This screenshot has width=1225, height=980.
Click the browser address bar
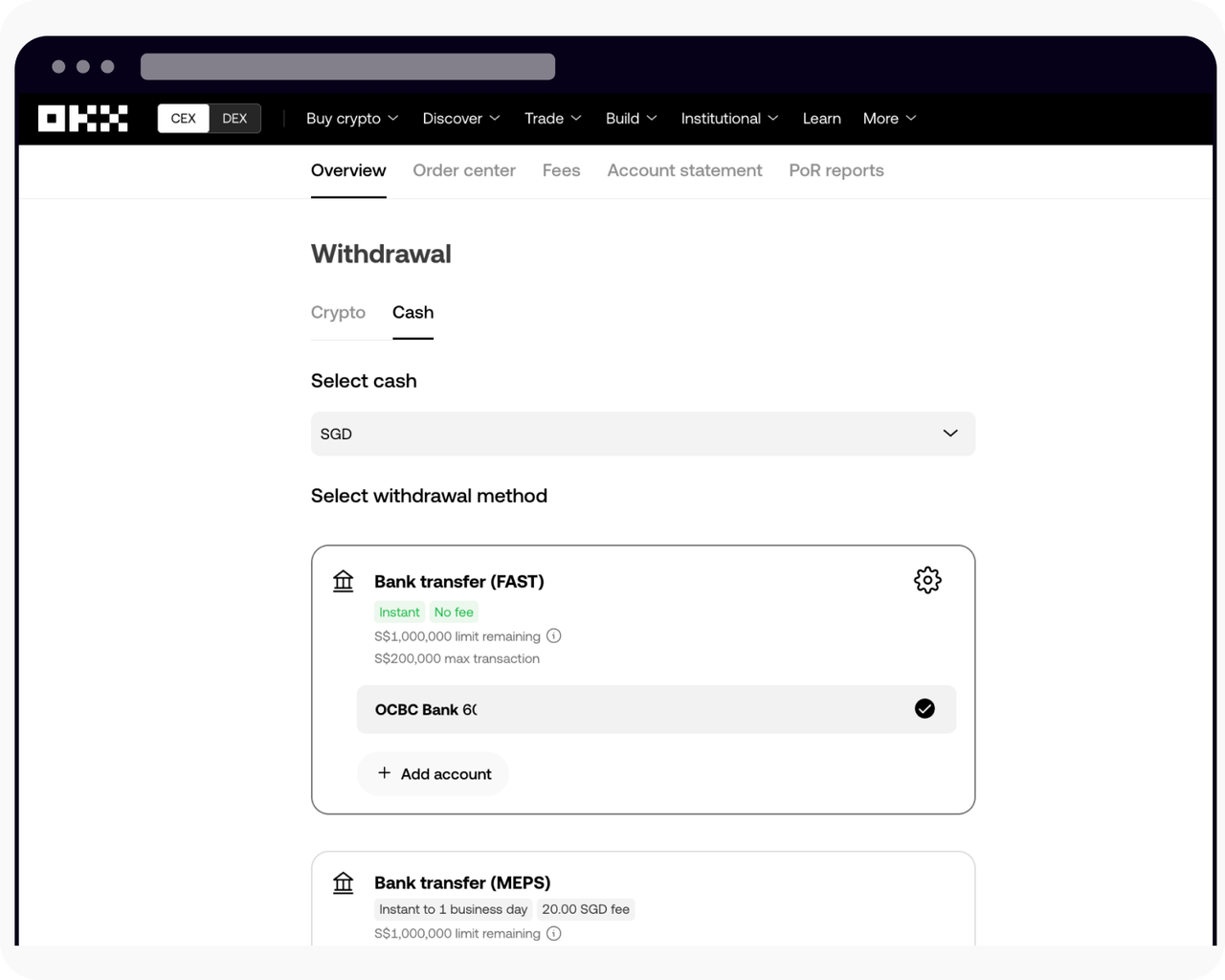click(347, 65)
